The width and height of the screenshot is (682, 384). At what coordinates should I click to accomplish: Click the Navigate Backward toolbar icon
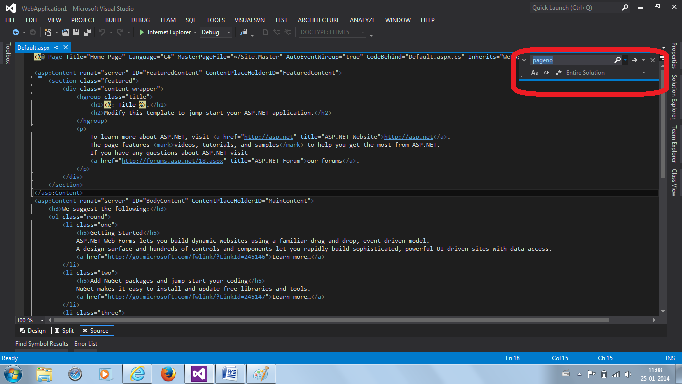[16, 32]
